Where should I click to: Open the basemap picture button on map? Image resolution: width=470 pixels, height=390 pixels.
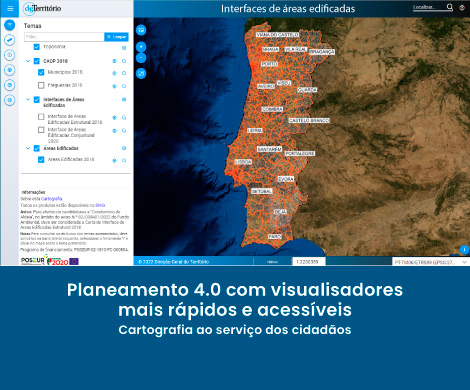[141, 30]
